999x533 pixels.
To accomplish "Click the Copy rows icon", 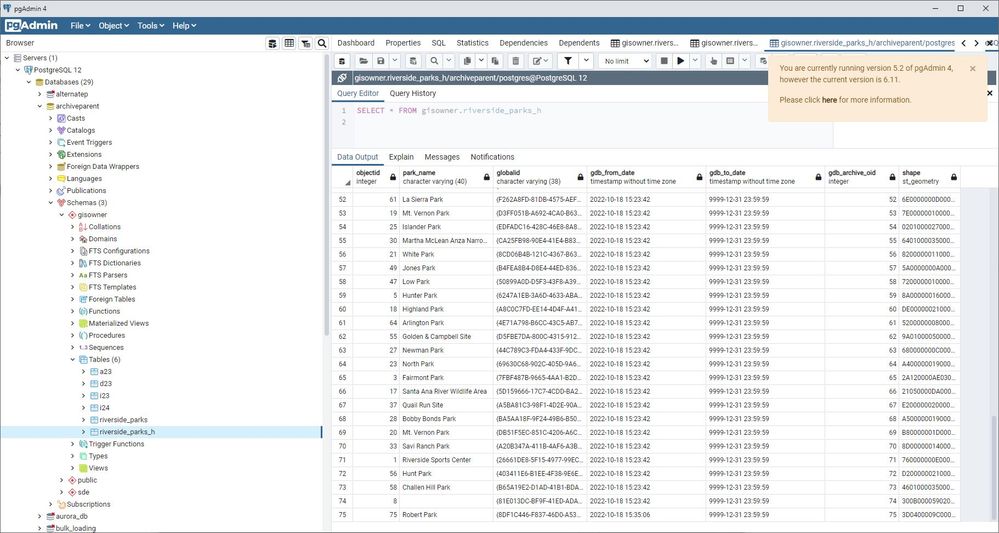I will tap(467, 61).
